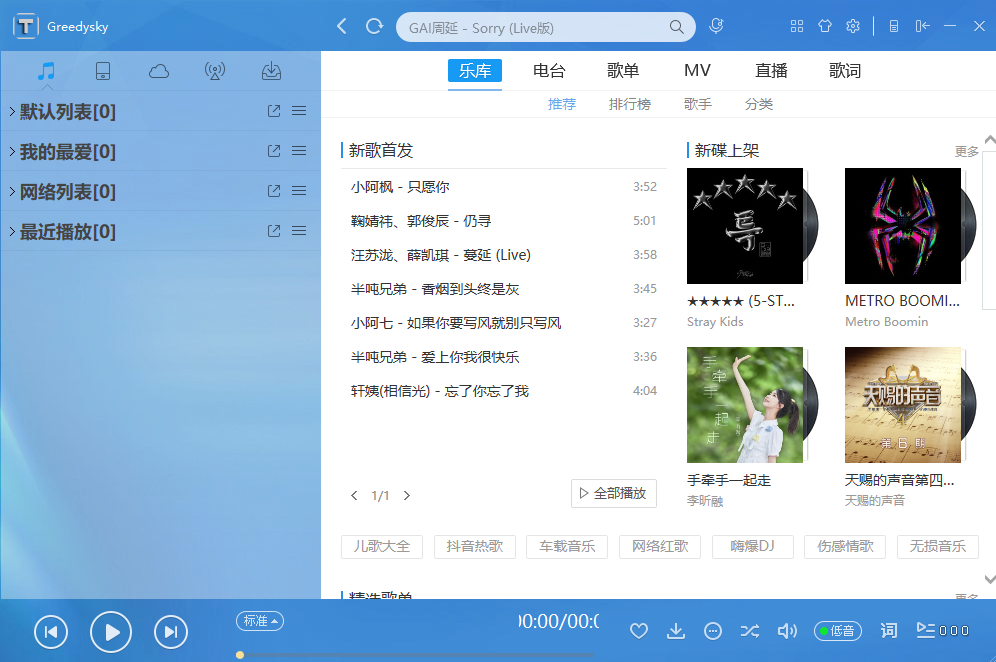Toggle the 低音 bass effect
Image resolution: width=996 pixels, height=662 pixels.
[x=838, y=631]
